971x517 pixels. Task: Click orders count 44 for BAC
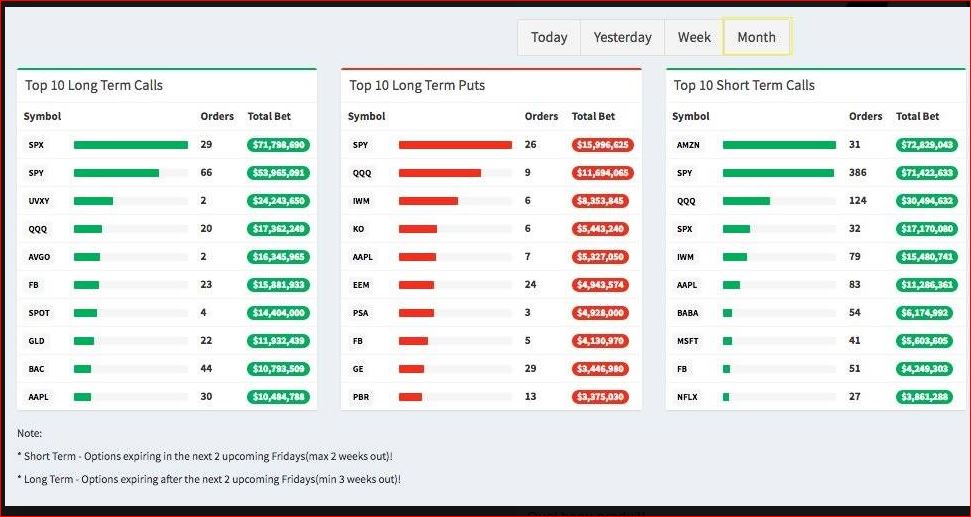(x=206, y=368)
